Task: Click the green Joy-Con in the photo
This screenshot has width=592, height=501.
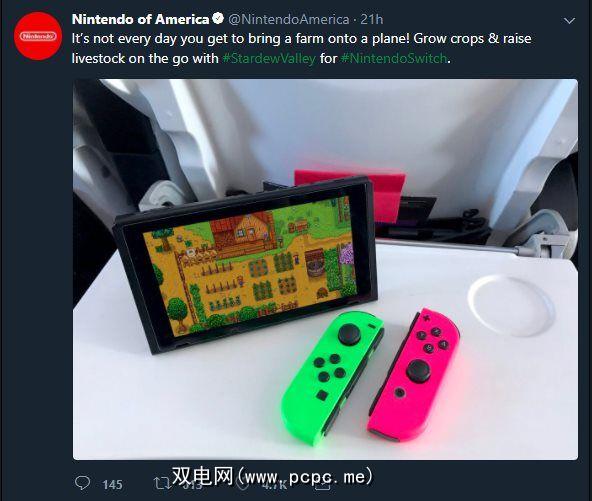Action: pyautogui.click(x=332, y=377)
